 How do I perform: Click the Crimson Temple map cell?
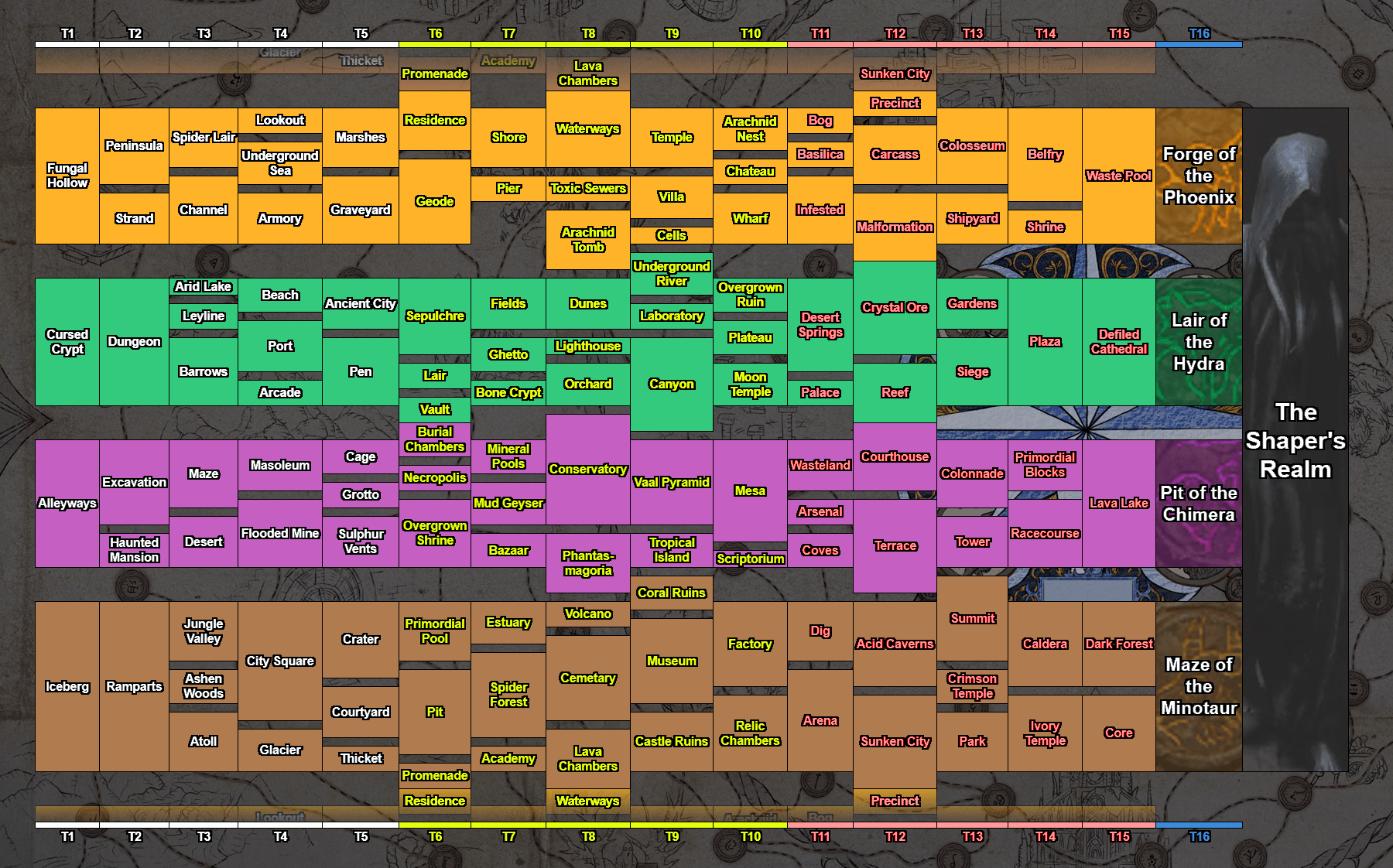click(972, 686)
